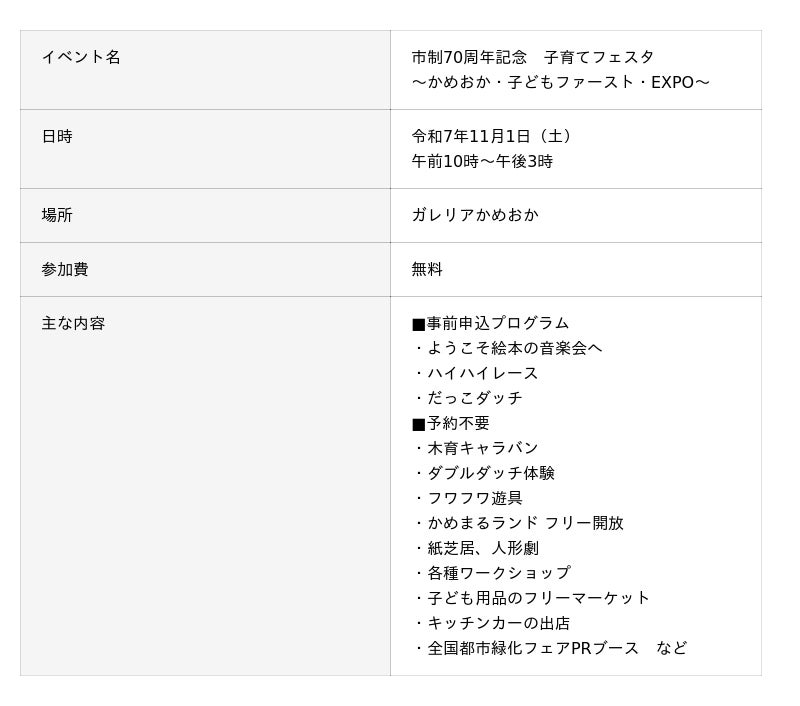Click the 日時 row label
800x706 pixels.
point(57,136)
